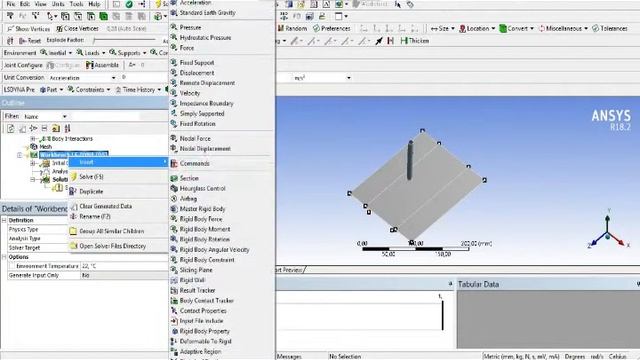Click the Assemble toolbar icon
The image size is (640, 360).
[90, 65]
